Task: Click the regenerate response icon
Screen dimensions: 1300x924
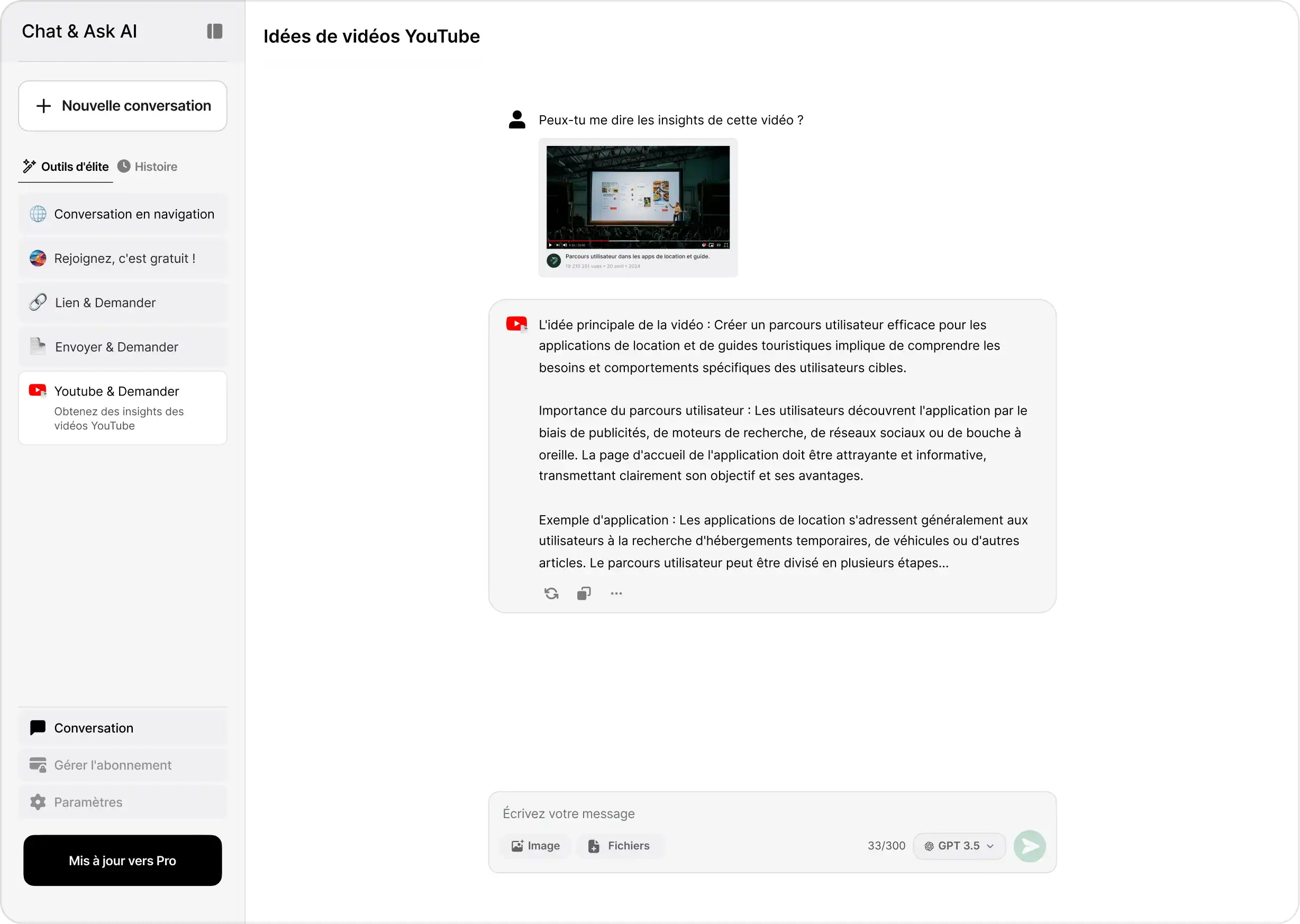Action: click(551, 593)
